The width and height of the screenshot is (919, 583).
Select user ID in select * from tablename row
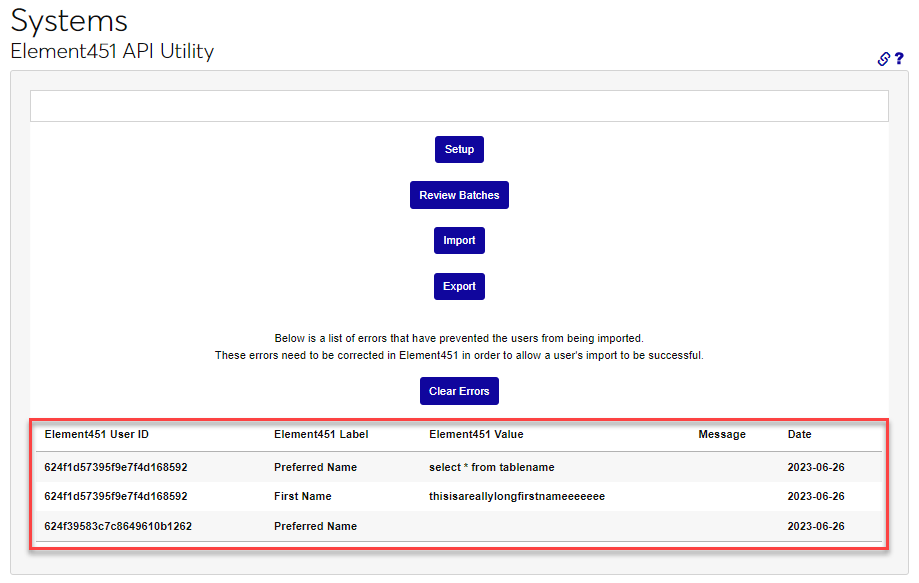[116, 467]
